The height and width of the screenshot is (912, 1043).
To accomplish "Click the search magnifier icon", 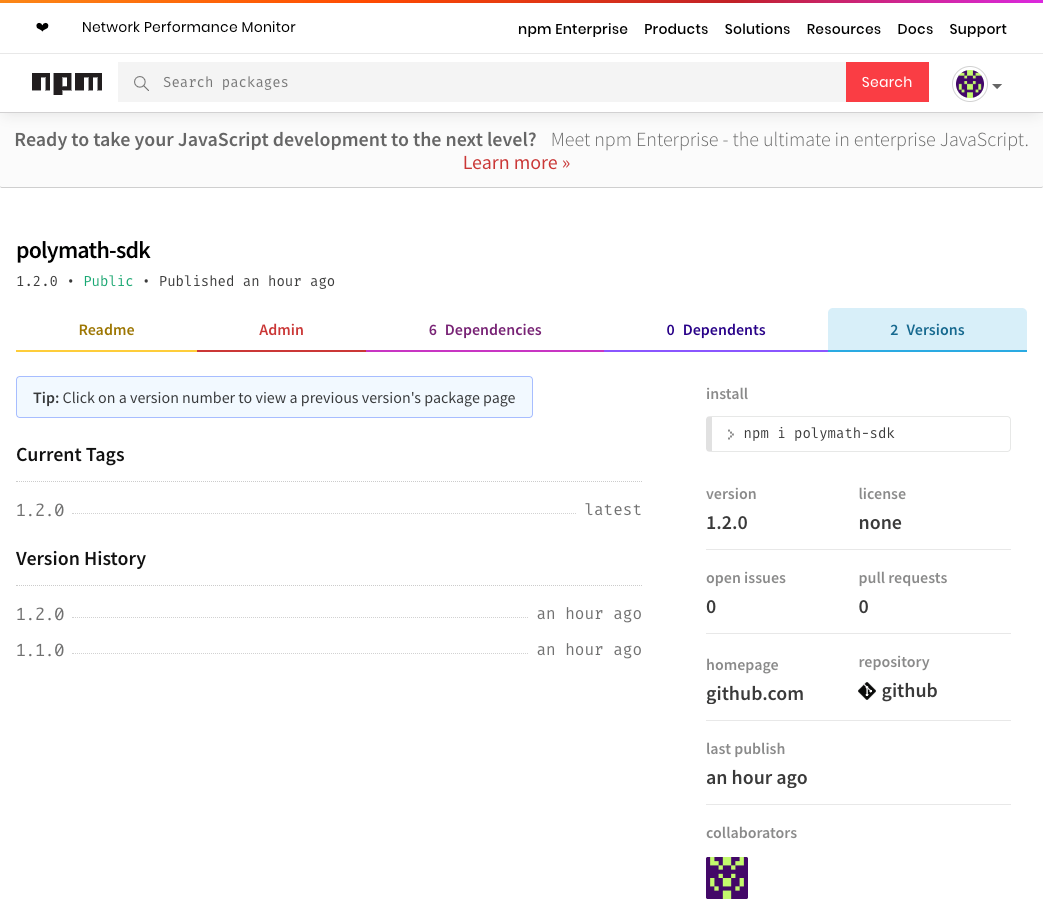I will click(141, 83).
